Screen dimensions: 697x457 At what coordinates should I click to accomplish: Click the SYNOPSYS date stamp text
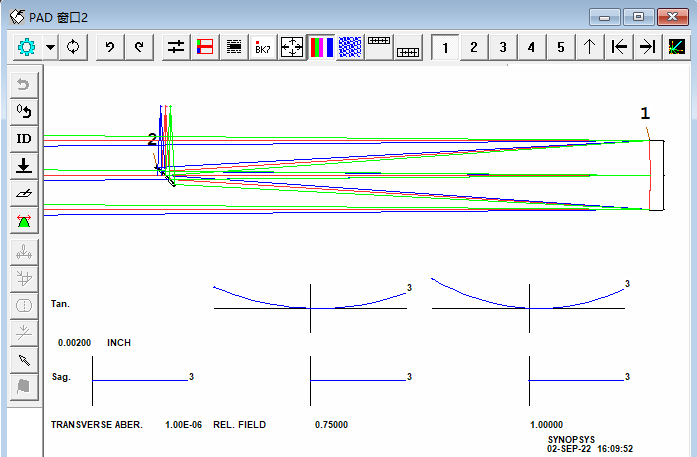(x=589, y=444)
